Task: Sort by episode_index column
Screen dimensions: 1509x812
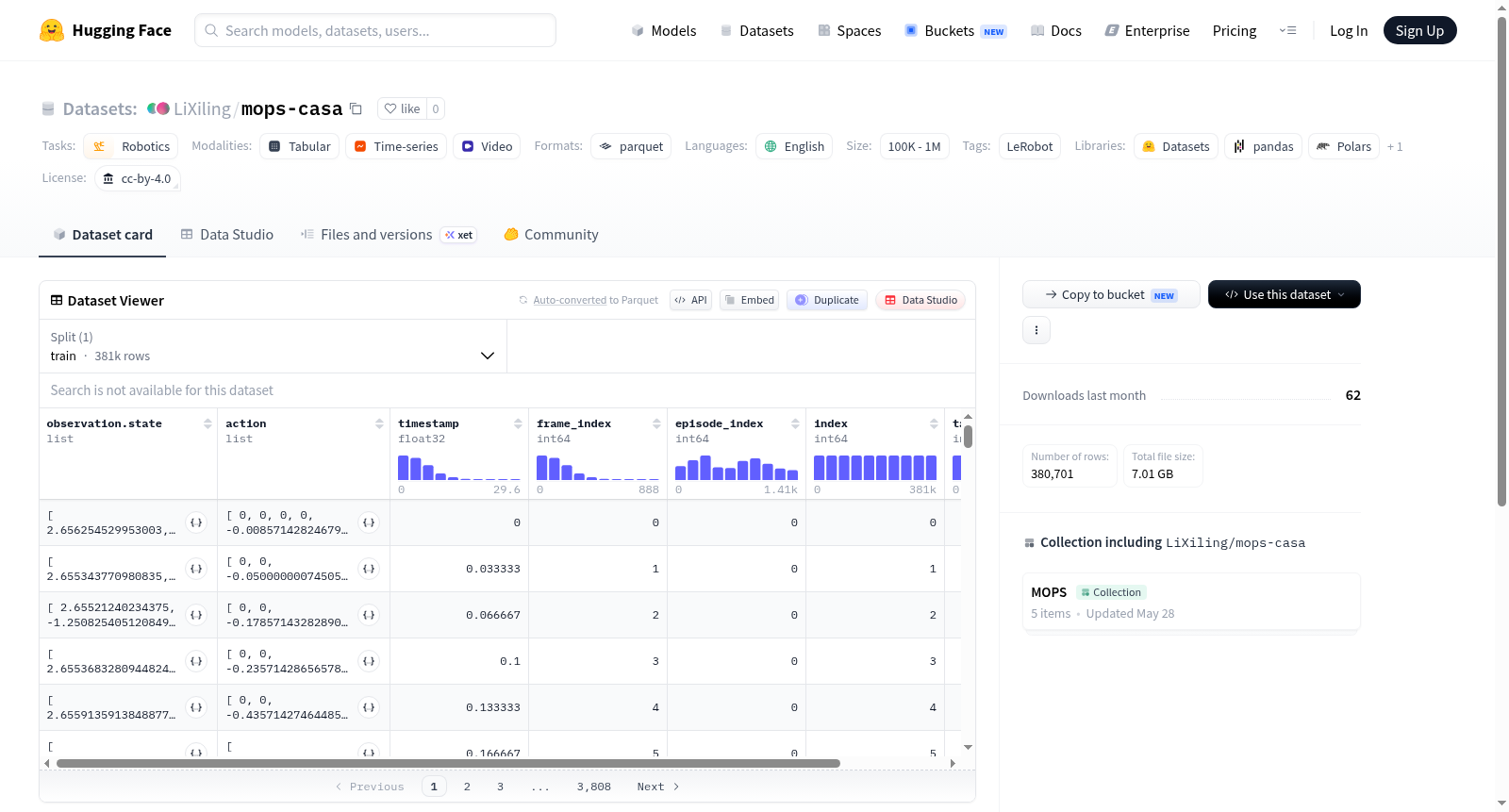Action: pyautogui.click(x=795, y=423)
